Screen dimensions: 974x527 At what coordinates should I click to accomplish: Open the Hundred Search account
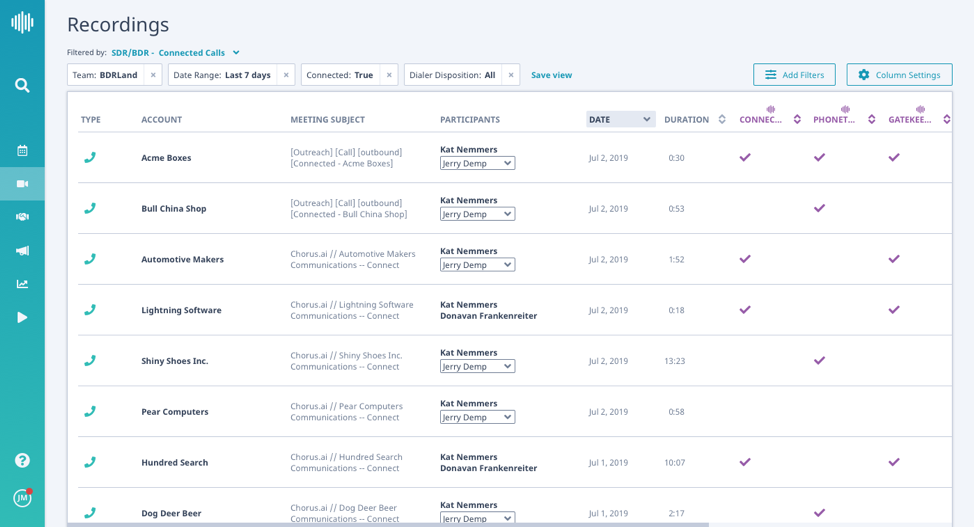click(x=175, y=462)
